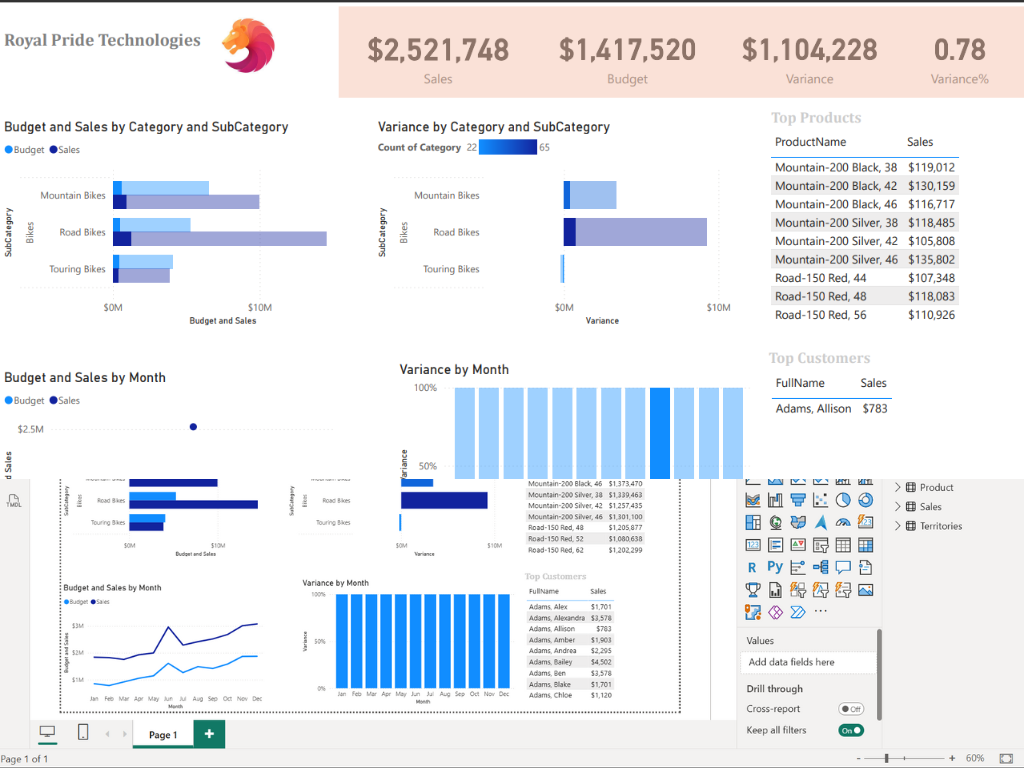Viewport: 1024px width, 768px height.
Task: Toggle the Keep all filters switch
Action: tap(851, 730)
